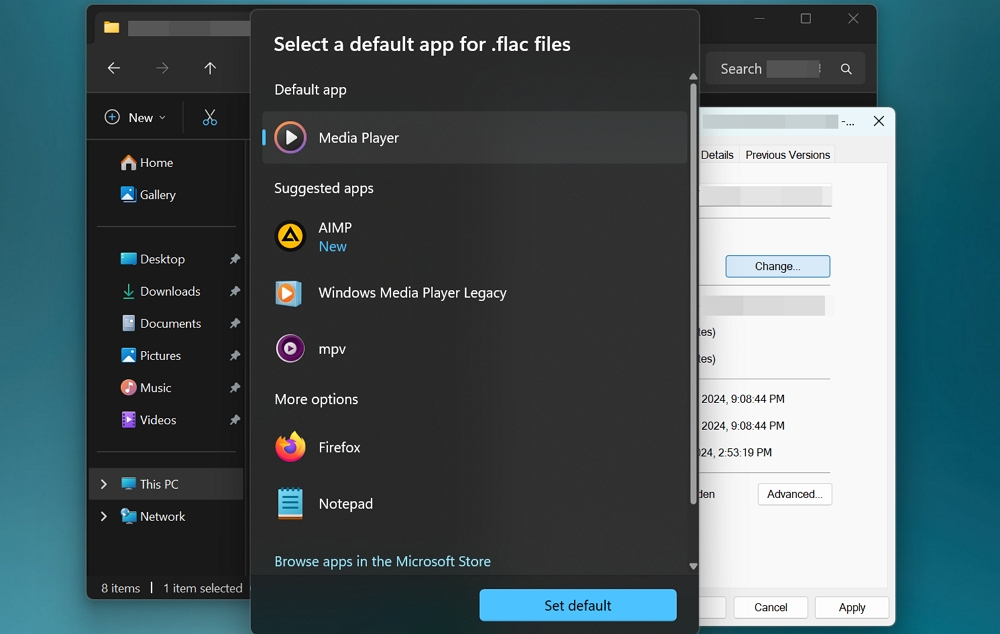The image size is (1000, 634).
Task: Open Browse apps in the Microsoft Store
Action: [x=383, y=561]
